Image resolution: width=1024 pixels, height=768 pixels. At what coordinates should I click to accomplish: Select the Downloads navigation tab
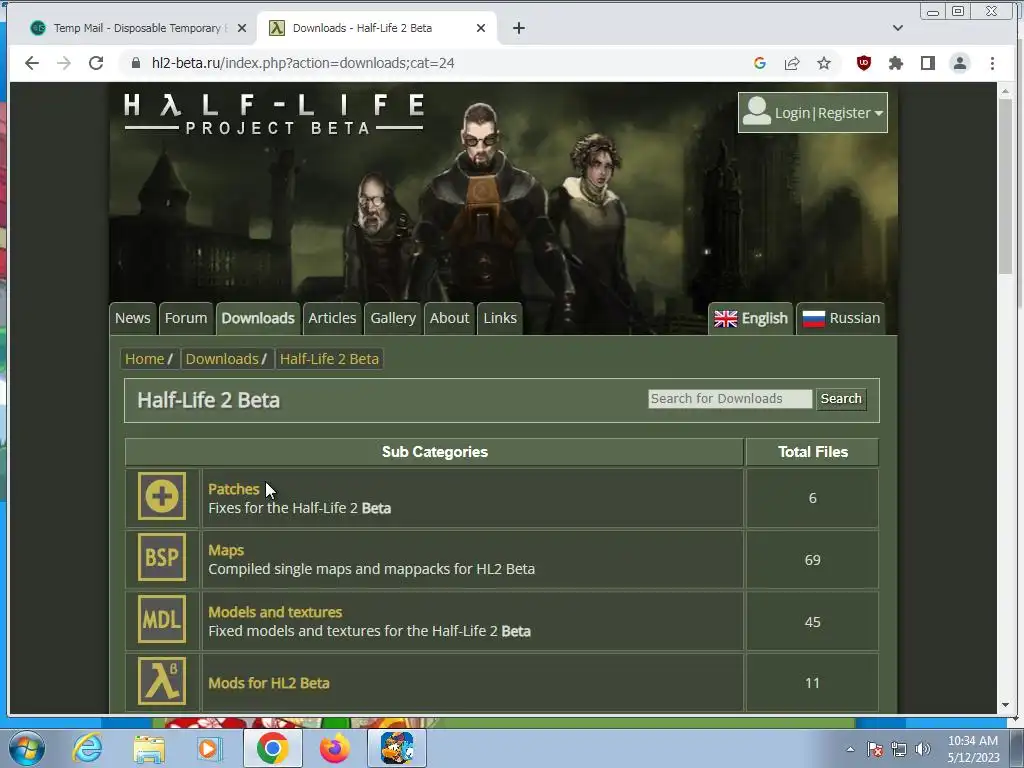(x=258, y=318)
